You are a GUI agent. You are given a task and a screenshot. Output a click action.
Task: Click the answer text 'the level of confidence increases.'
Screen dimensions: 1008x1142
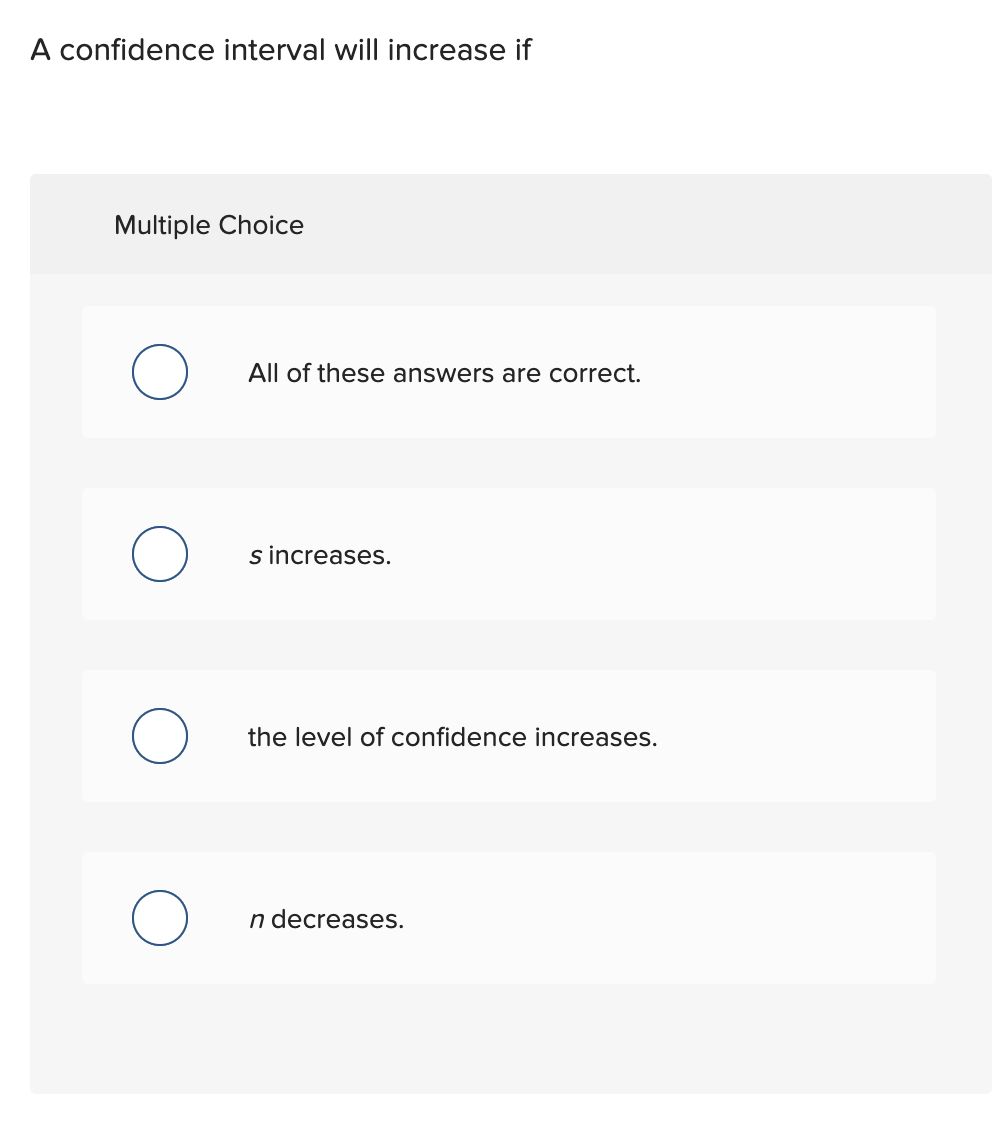click(x=452, y=737)
